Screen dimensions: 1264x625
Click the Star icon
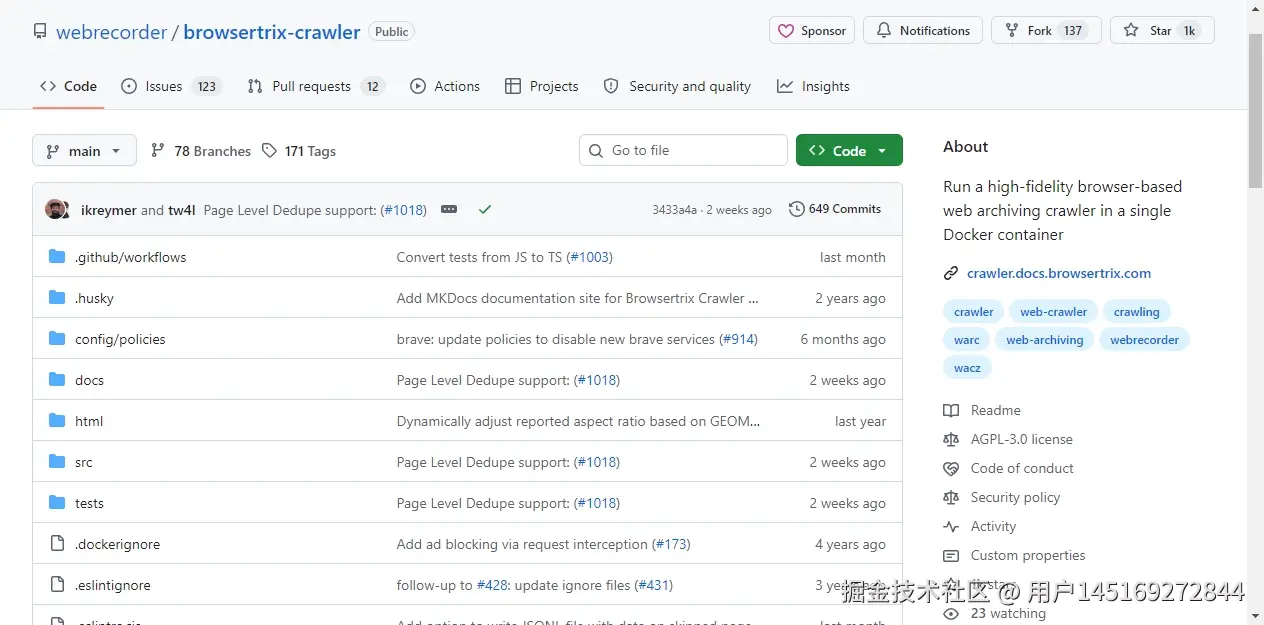(x=1131, y=31)
